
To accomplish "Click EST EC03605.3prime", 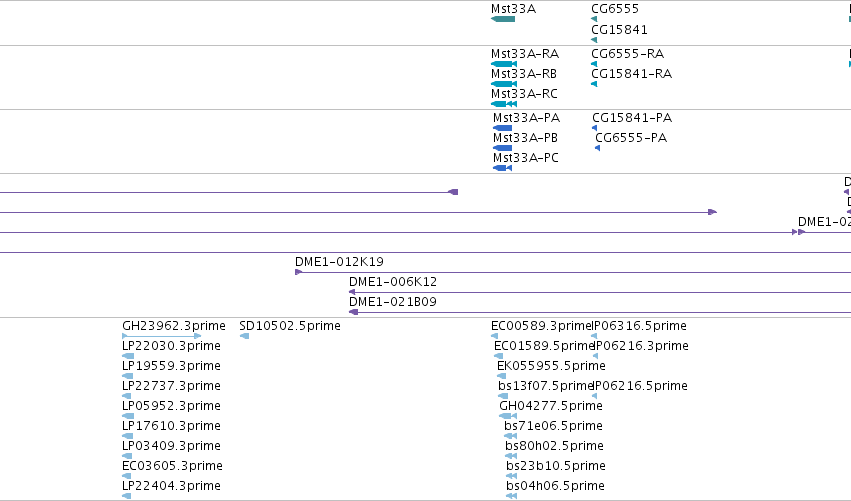I will pos(173,466).
